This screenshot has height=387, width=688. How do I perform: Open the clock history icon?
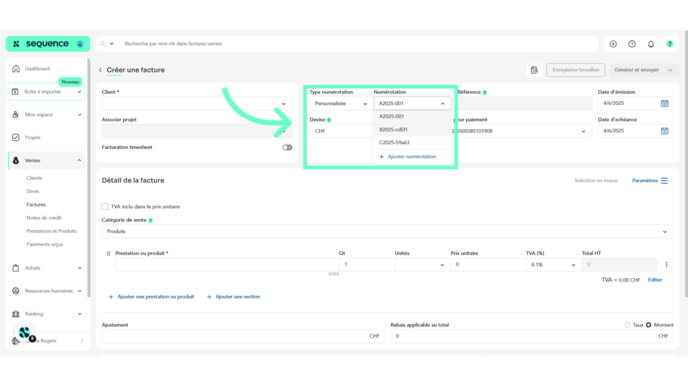coord(632,44)
